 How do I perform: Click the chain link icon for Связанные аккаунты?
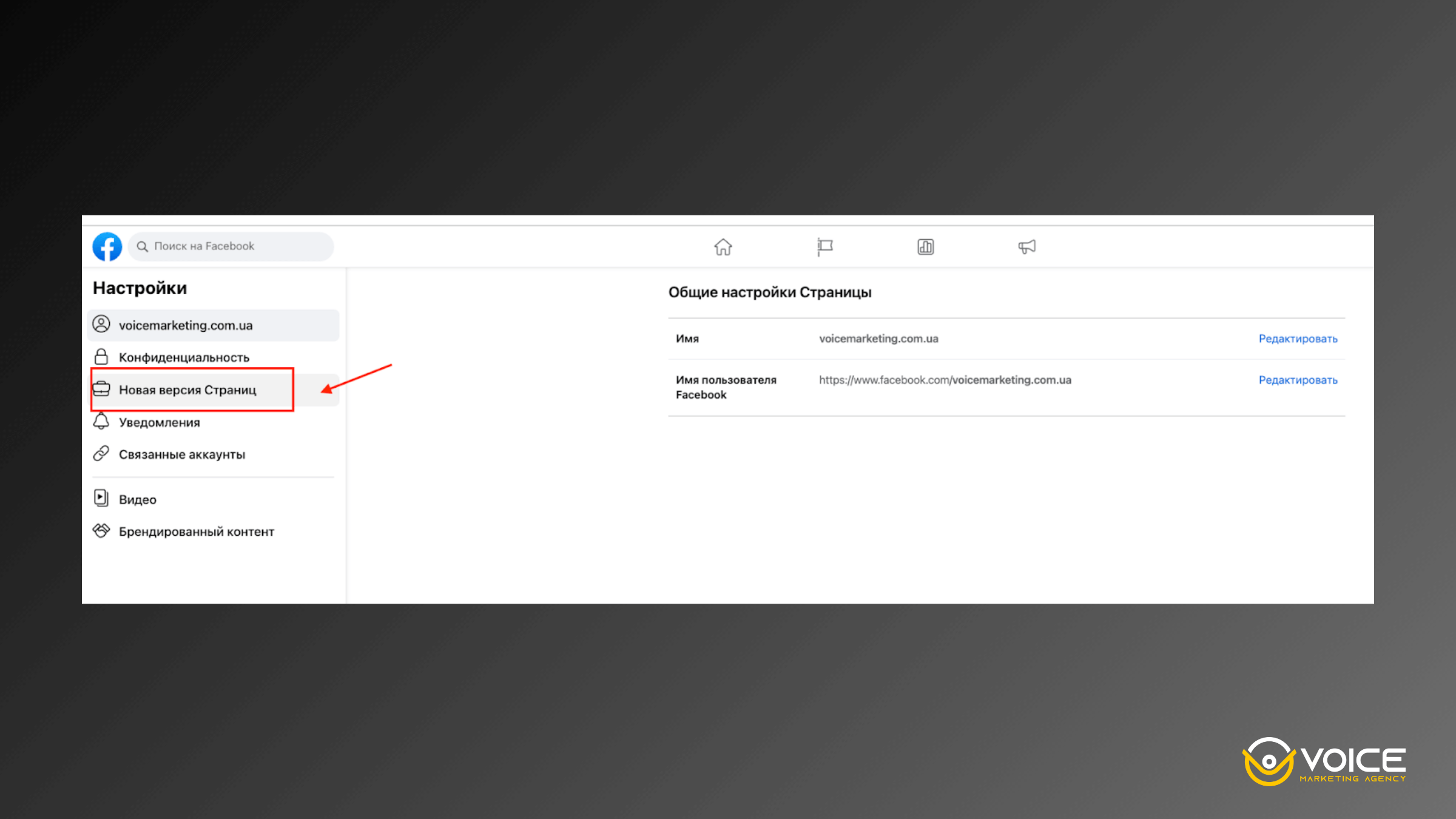click(101, 454)
